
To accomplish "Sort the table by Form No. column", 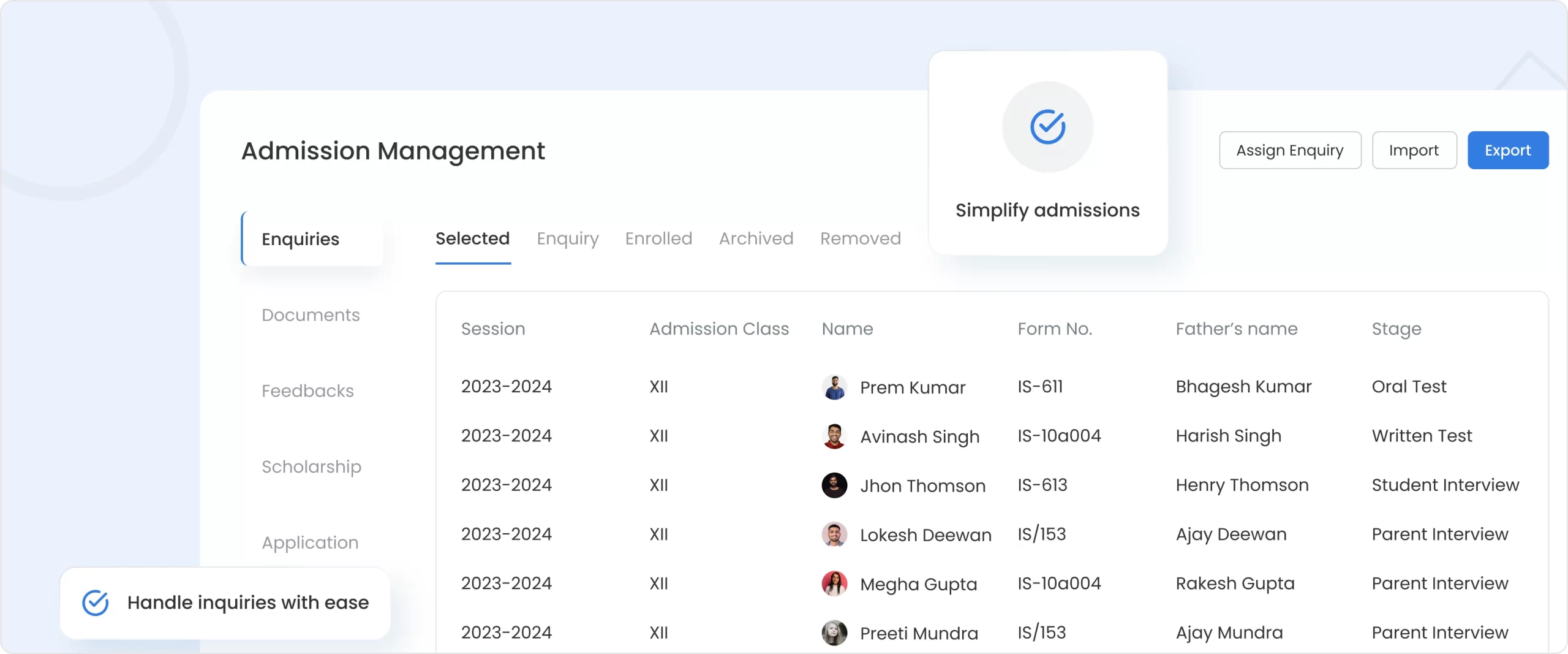I will click(x=1055, y=329).
